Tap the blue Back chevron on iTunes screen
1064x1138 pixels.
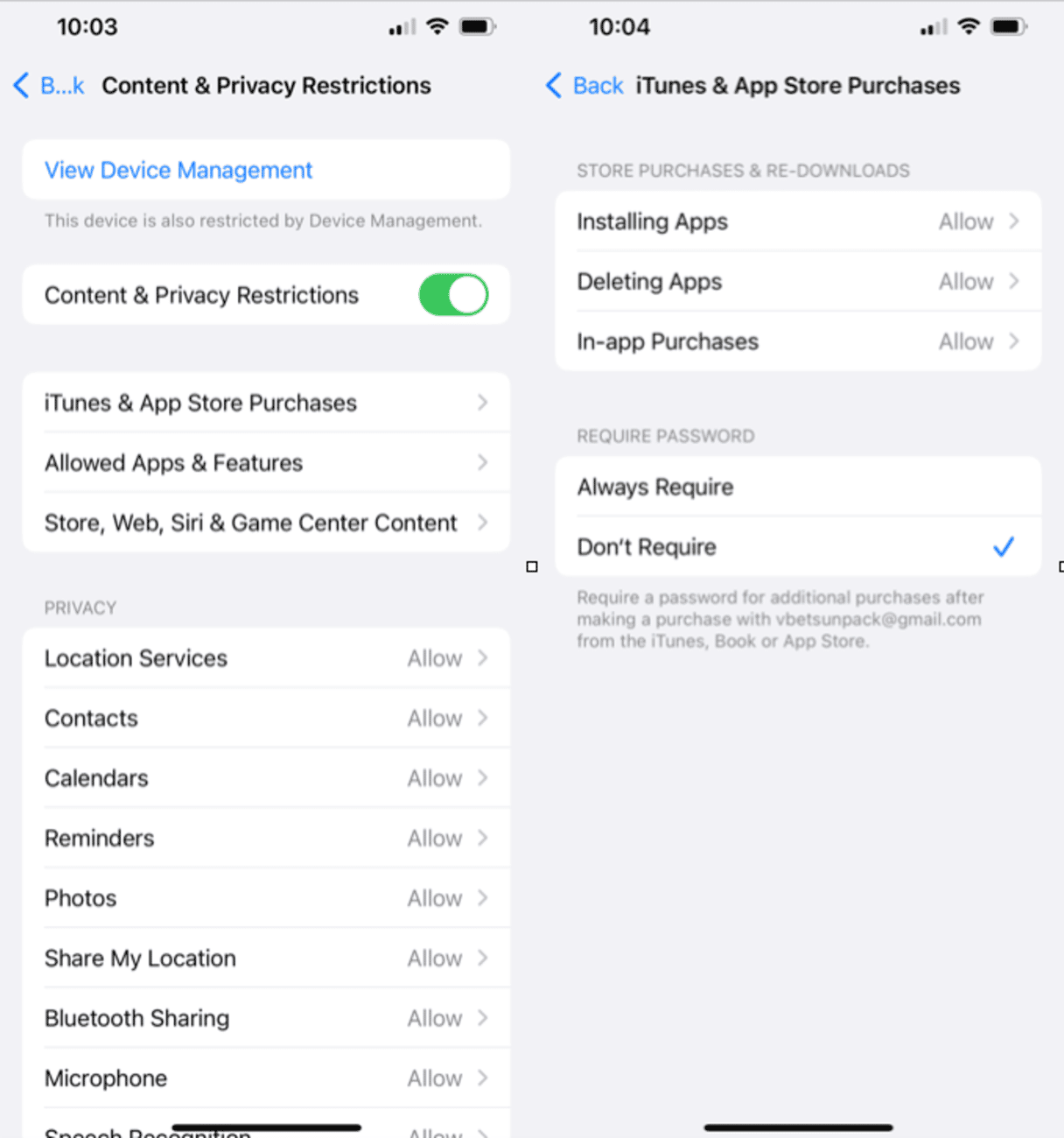(x=553, y=86)
